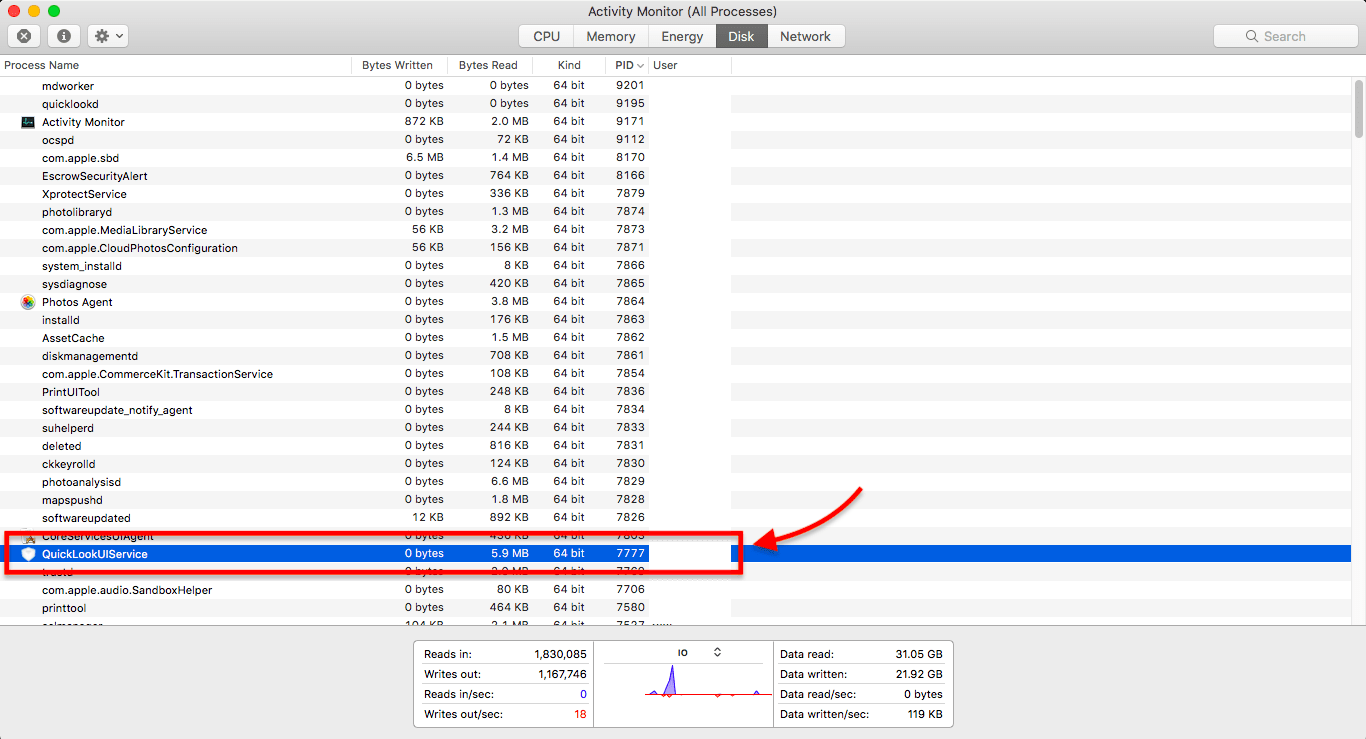Select the QuickLookUIService process name
This screenshot has width=1366, height=739.
[x=95, y=554]
